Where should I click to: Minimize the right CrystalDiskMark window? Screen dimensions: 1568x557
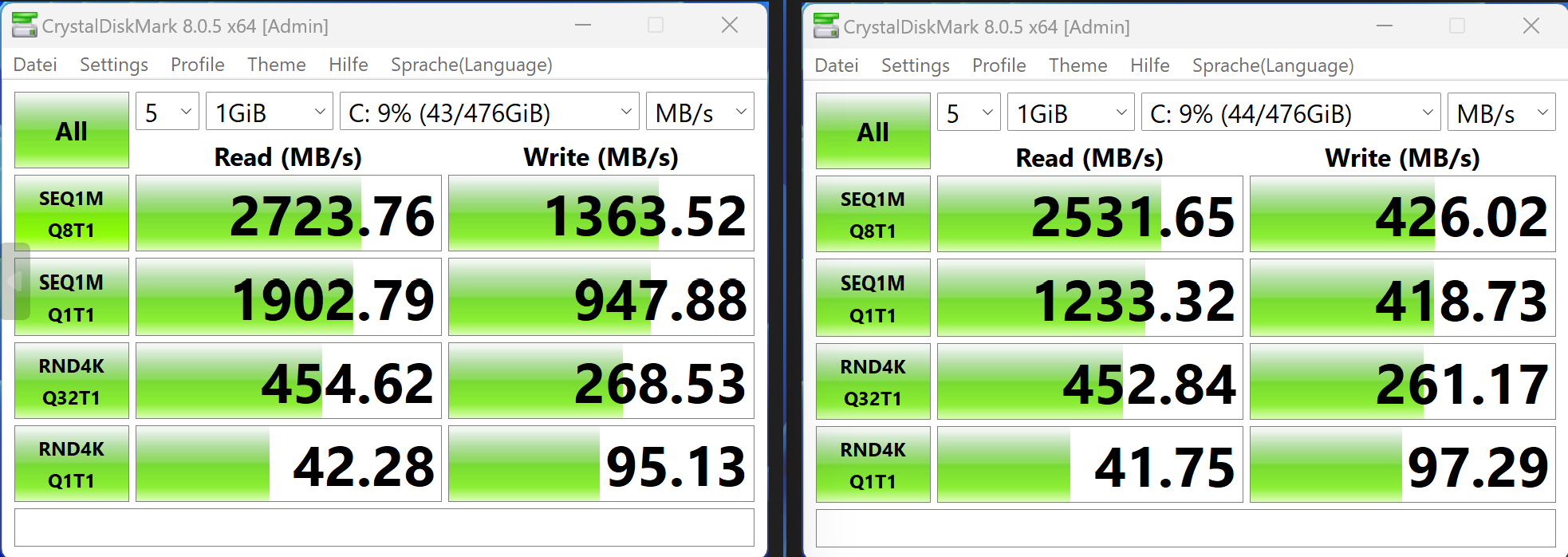coord(1385,26)
